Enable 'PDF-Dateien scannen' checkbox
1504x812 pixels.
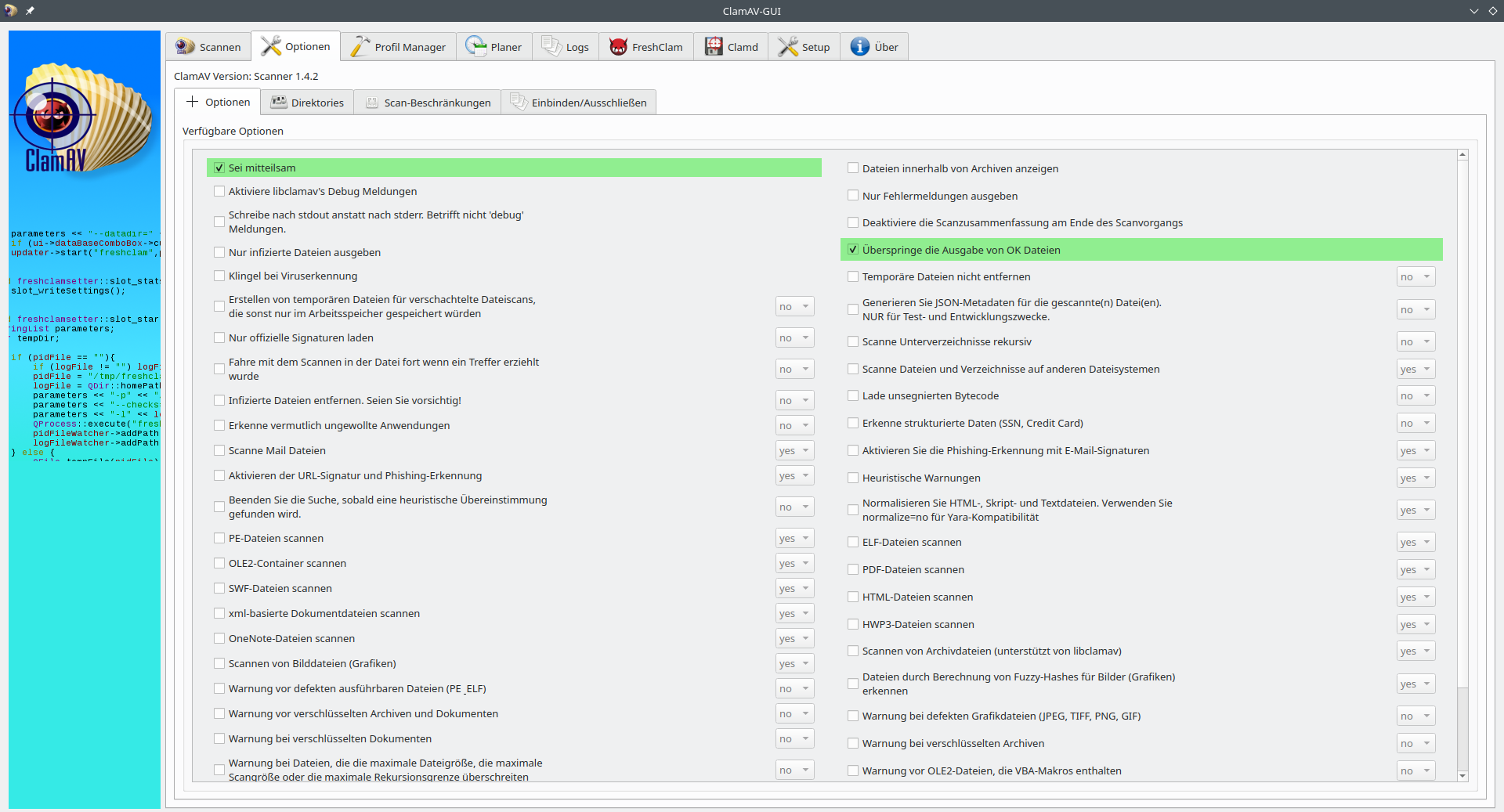tap(853, 569)
